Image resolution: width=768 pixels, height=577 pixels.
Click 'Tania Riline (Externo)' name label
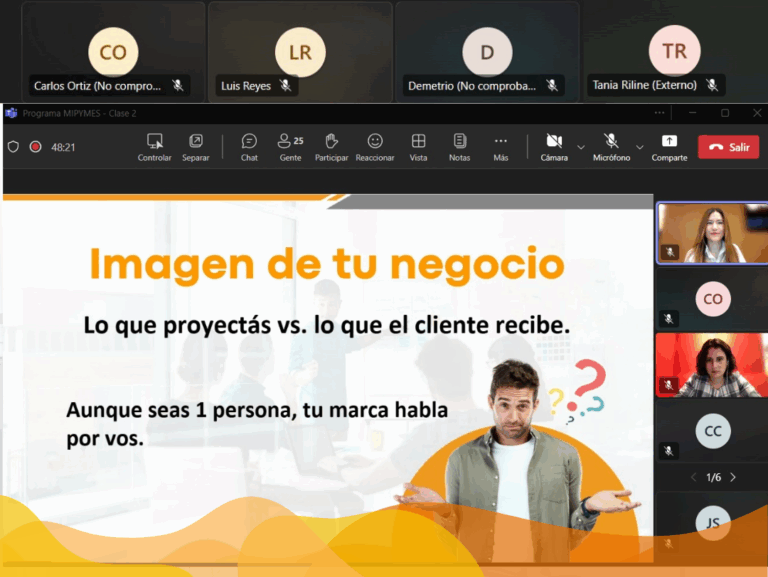[645, 85]
